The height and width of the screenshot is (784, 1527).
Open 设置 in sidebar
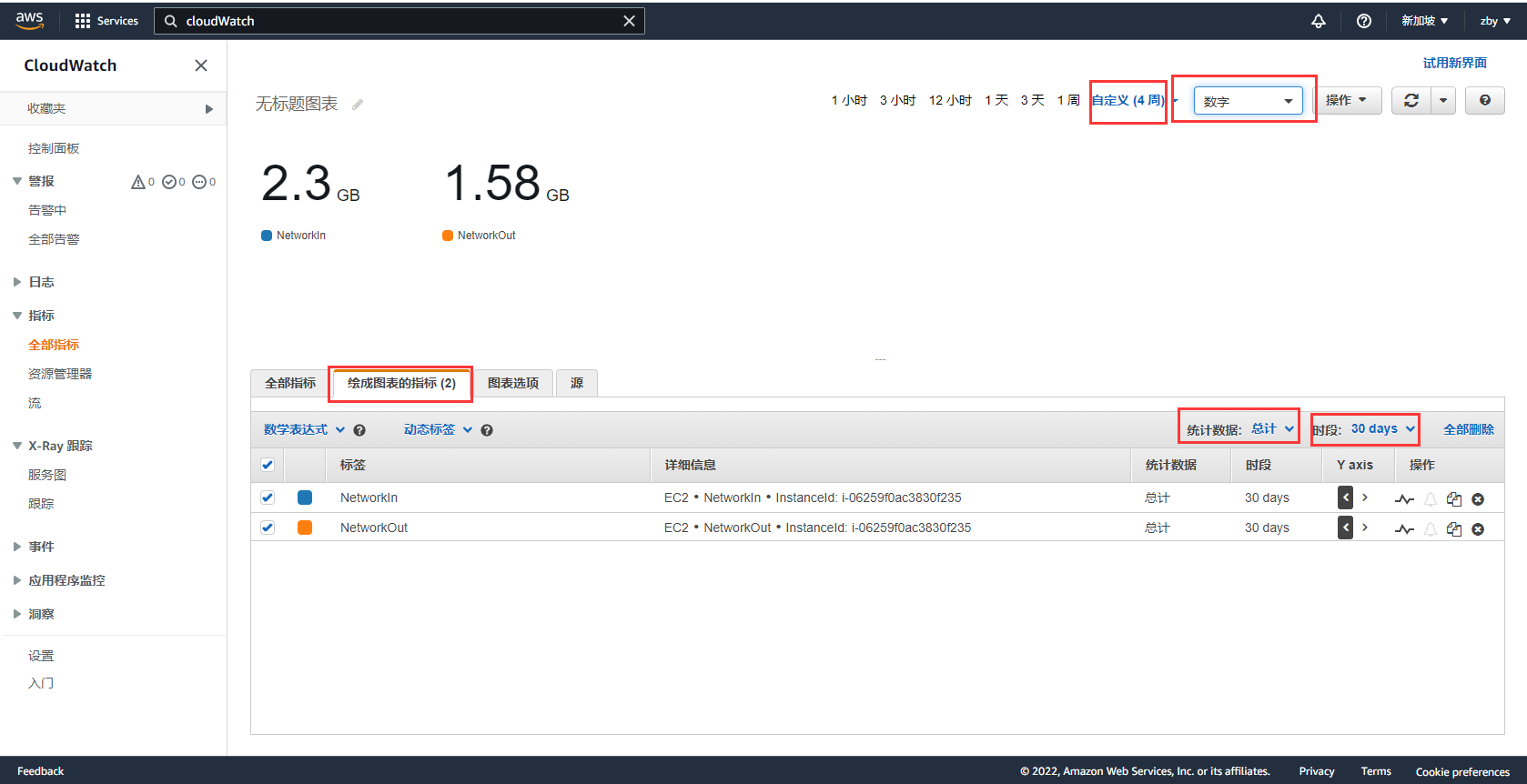(41, 656)
